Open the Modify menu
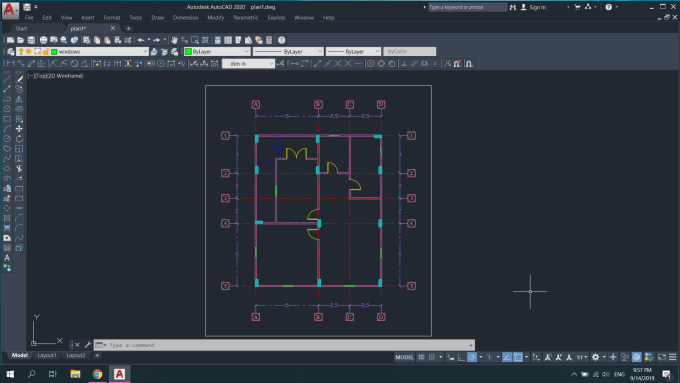 click(x=216, y=18)
